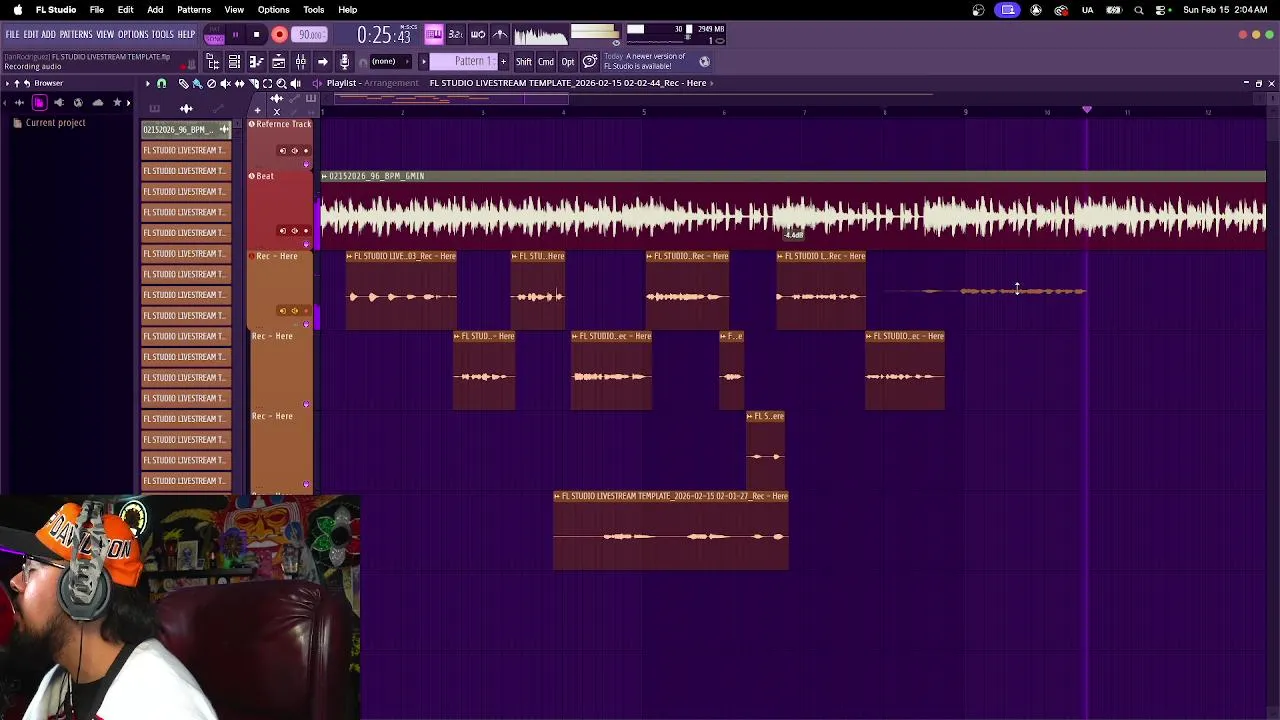The width and height of the screenshot is (1280, 720).
Task: Switch Pat/Song mode toggle
Action: coord(214,35)
